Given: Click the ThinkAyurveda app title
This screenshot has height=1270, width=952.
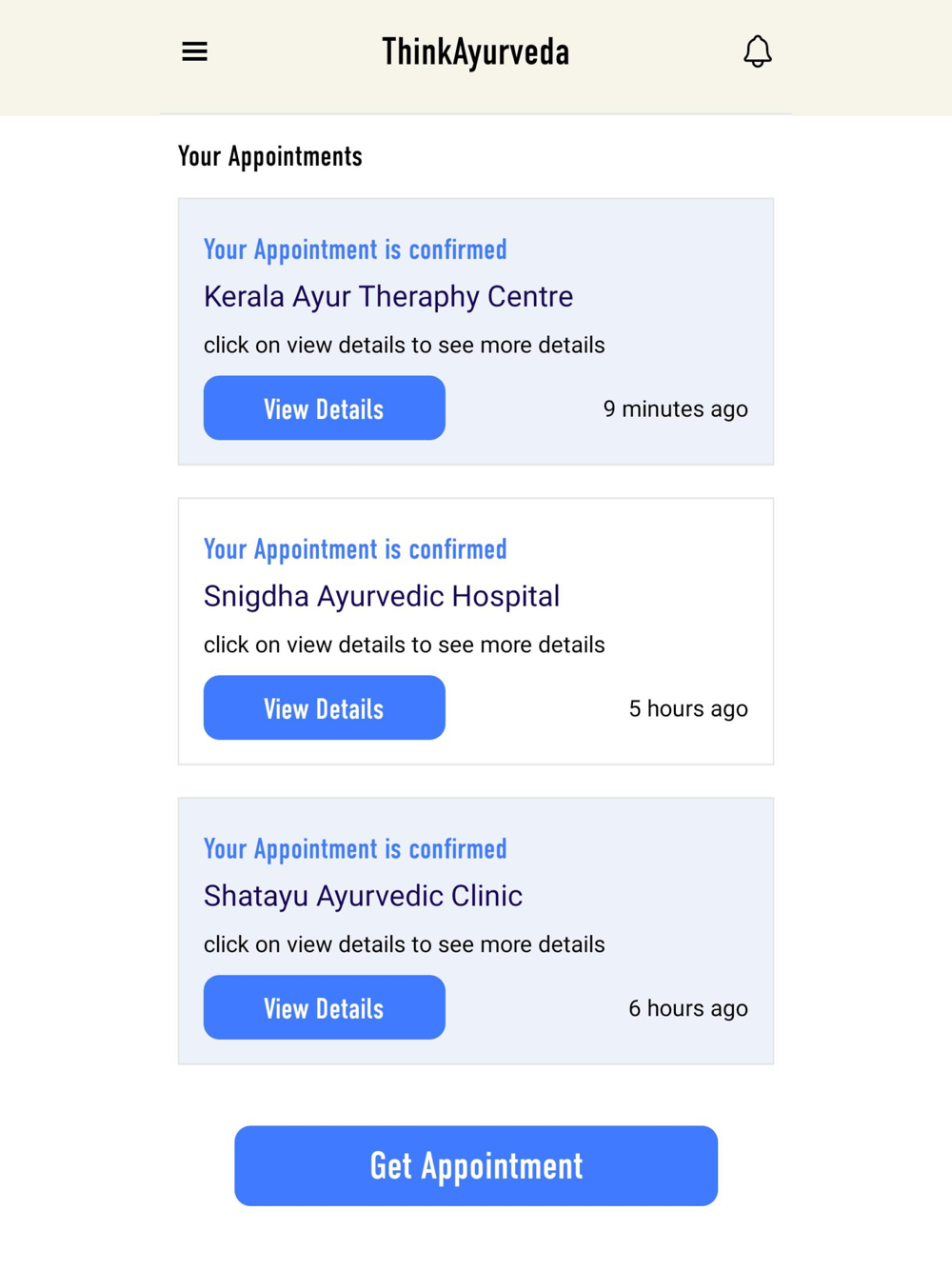Looking at the screenshot, I should coord(475,52).
